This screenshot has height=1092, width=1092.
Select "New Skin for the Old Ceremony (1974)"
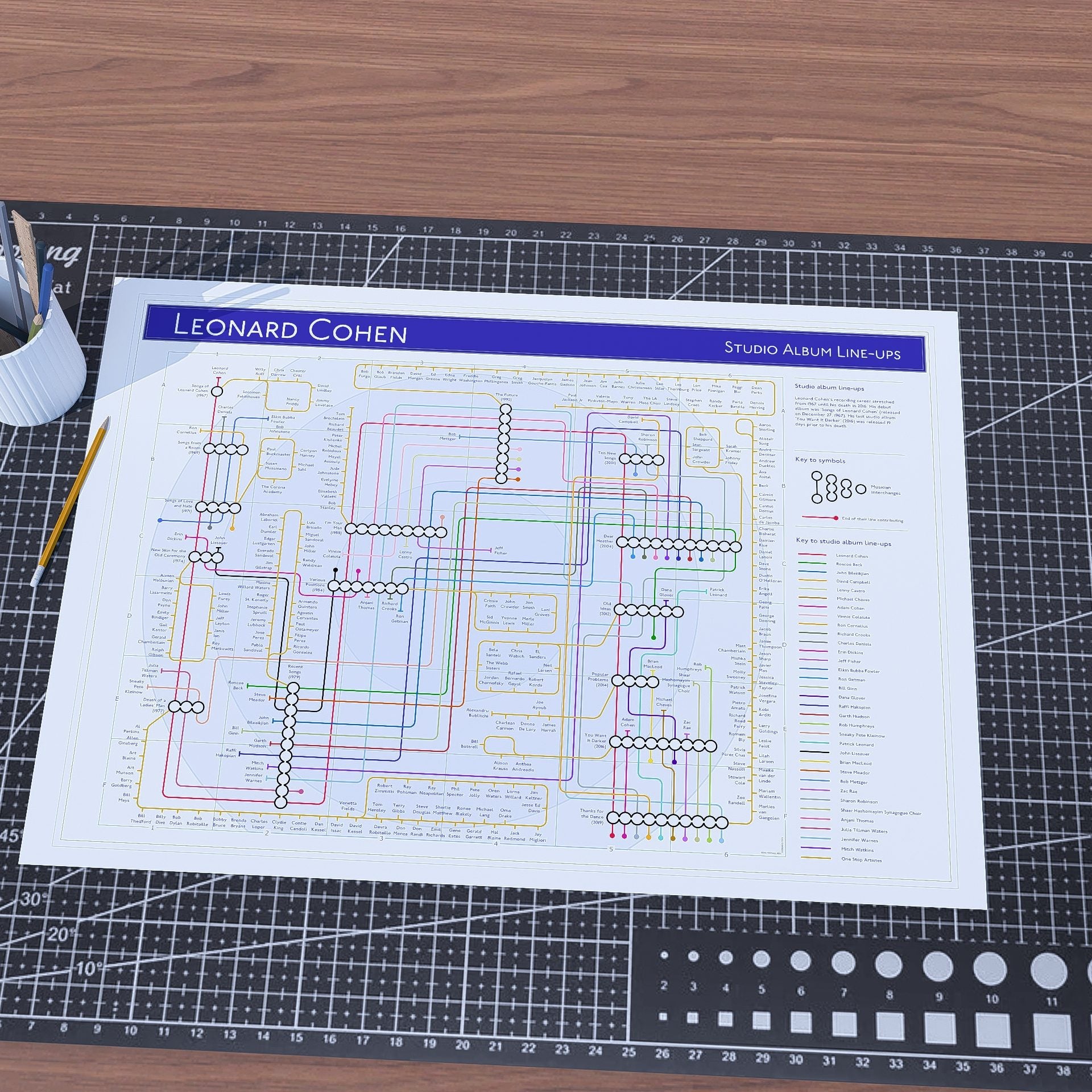(169, 556)
